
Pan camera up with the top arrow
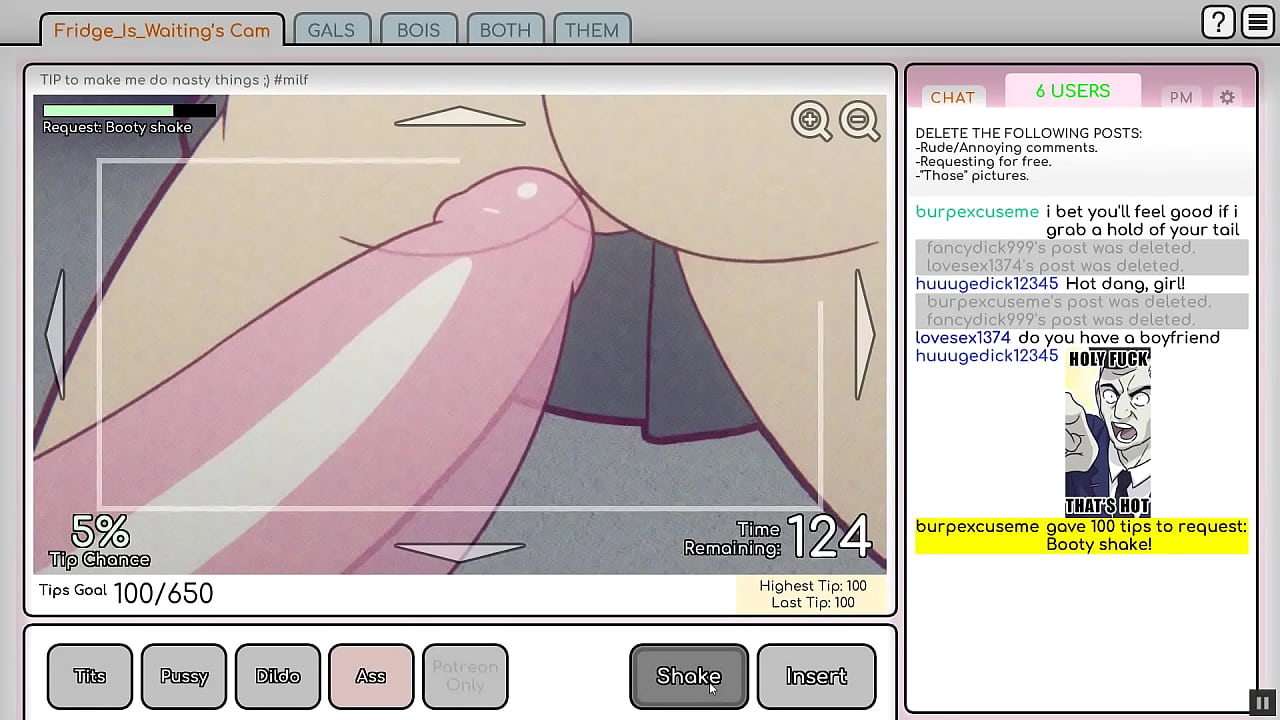tap(460, 117)
